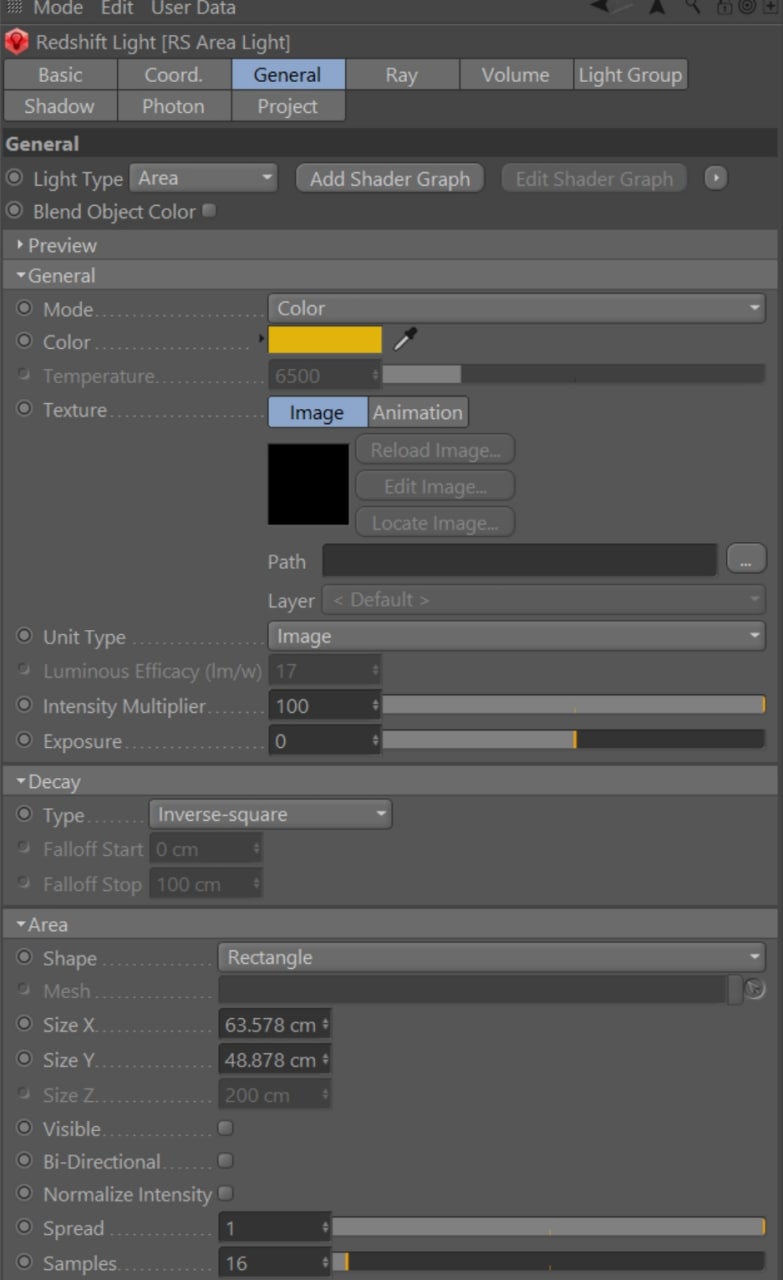
Task: Click the Samples keyframe dot
Action: coord(24,1262)
